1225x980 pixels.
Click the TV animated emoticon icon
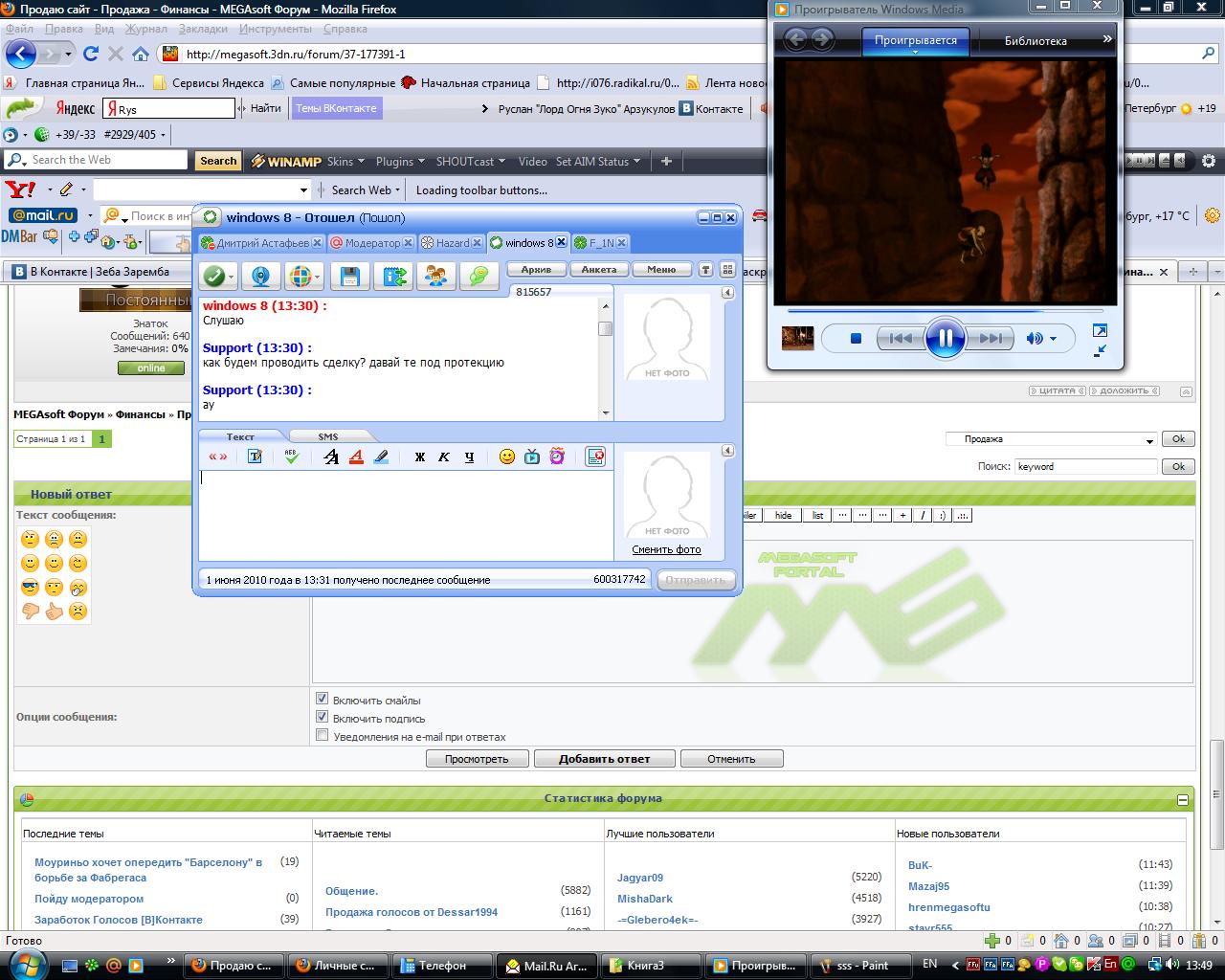(x=532, y=457)
